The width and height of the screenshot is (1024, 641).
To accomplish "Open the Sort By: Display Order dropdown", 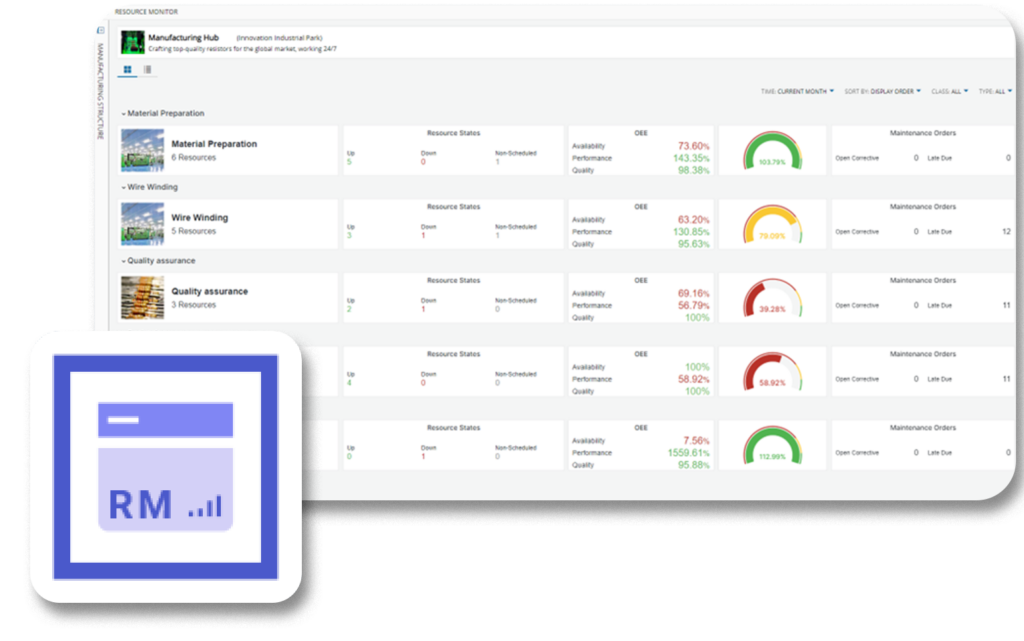I will point(882,91).
